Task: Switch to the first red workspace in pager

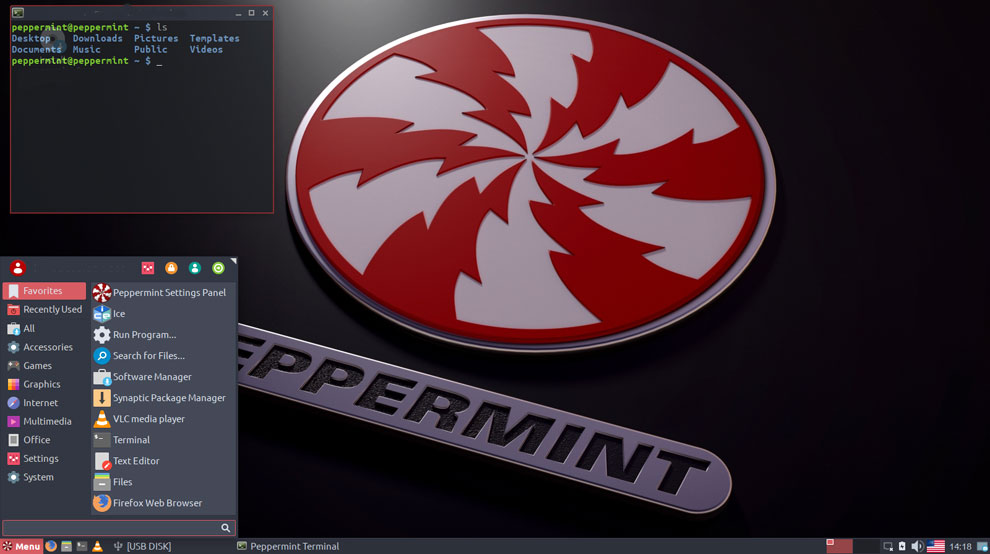Action: pyautogui.click(x=839, y=546)
